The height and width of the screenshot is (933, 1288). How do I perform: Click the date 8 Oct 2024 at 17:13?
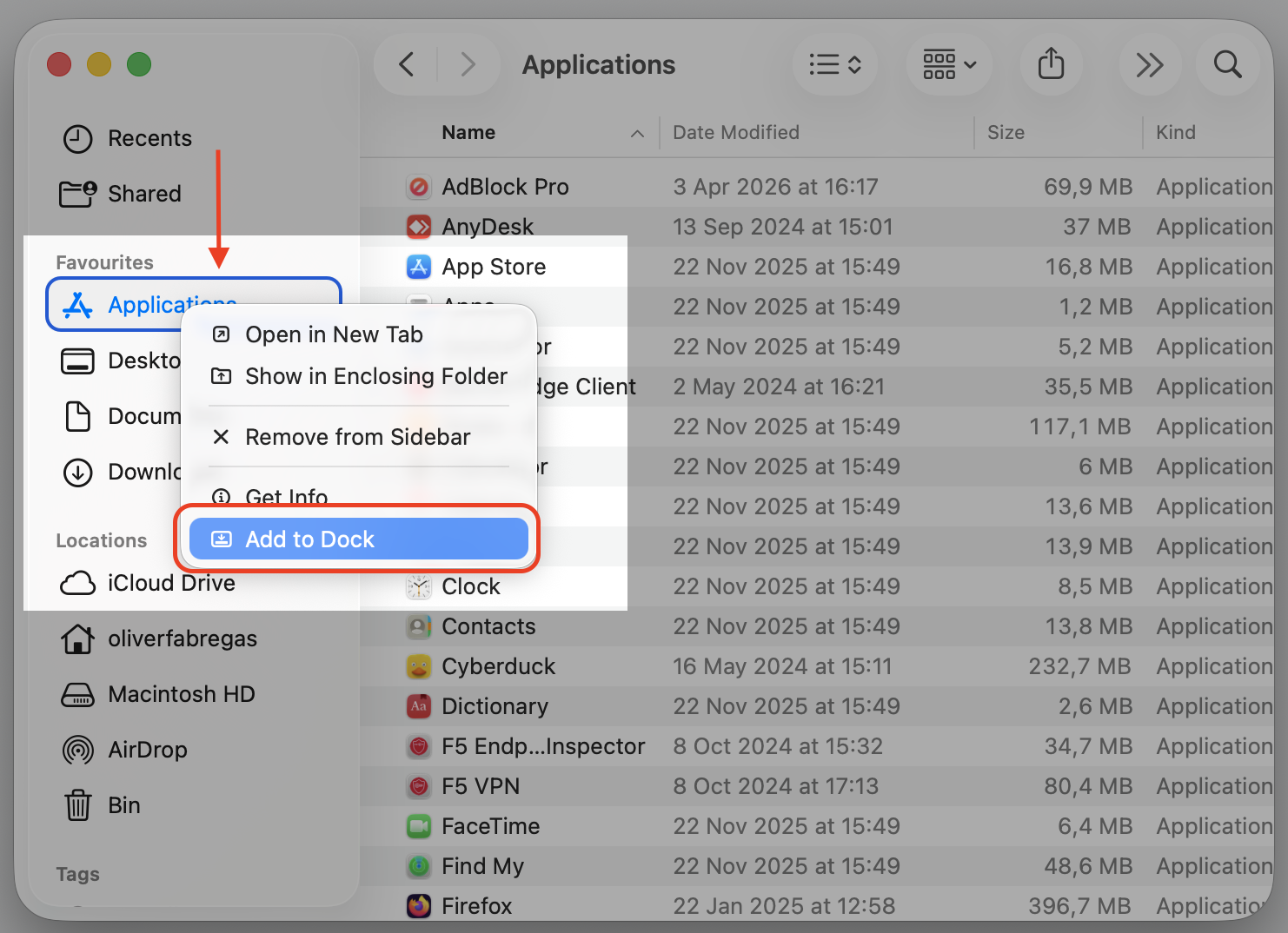tap(775, 786)
